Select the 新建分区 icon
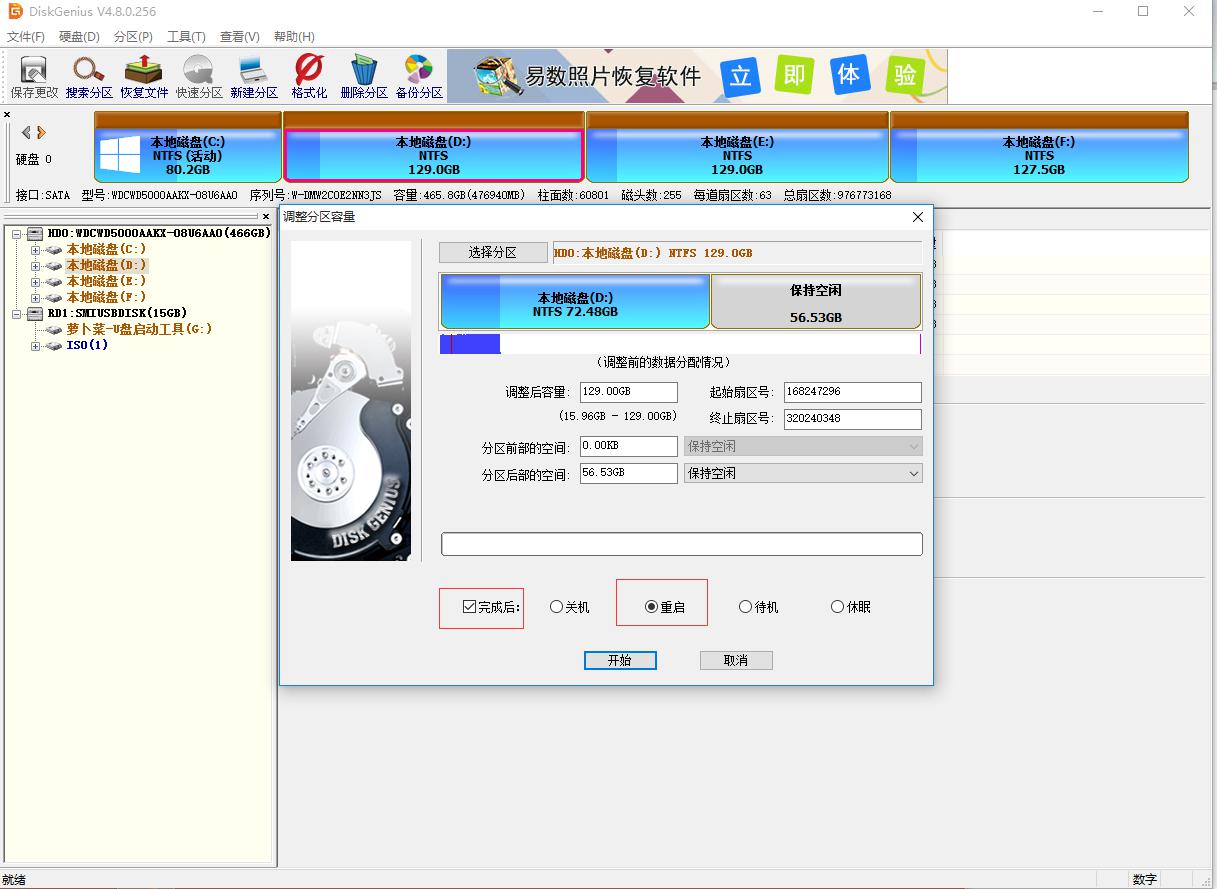This screenshot has height=889, width=1217. 253,75
